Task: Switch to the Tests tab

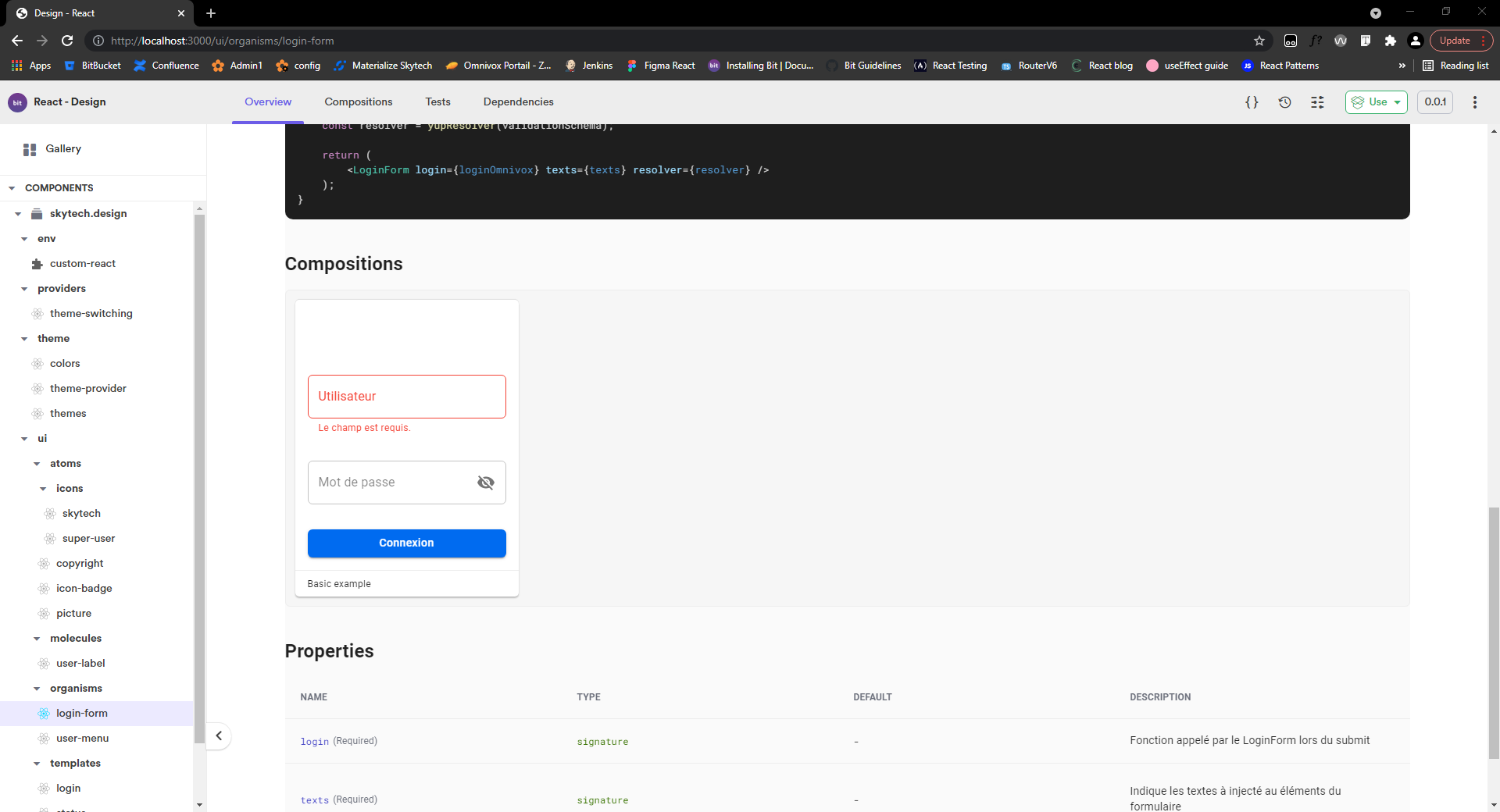Action: (x=438, y=102)
